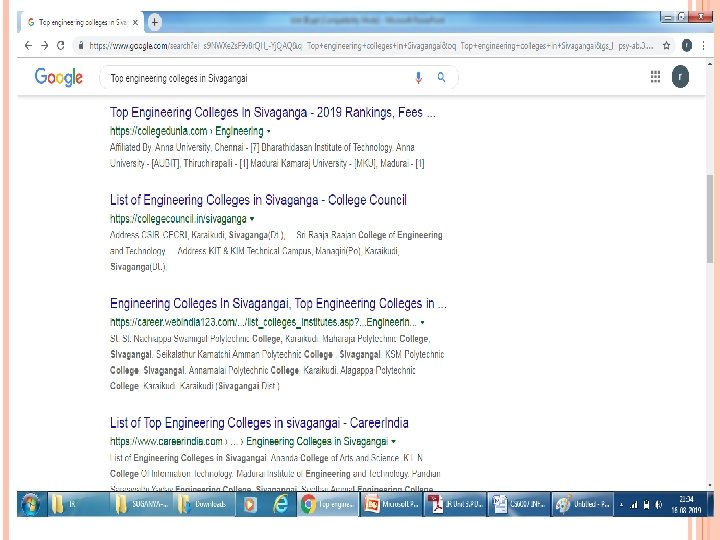Viewport: 720px width, 540px height.
Task: Open Engineering Colleges In Sivagangai webindia123 result
Action: pos(278,304)
